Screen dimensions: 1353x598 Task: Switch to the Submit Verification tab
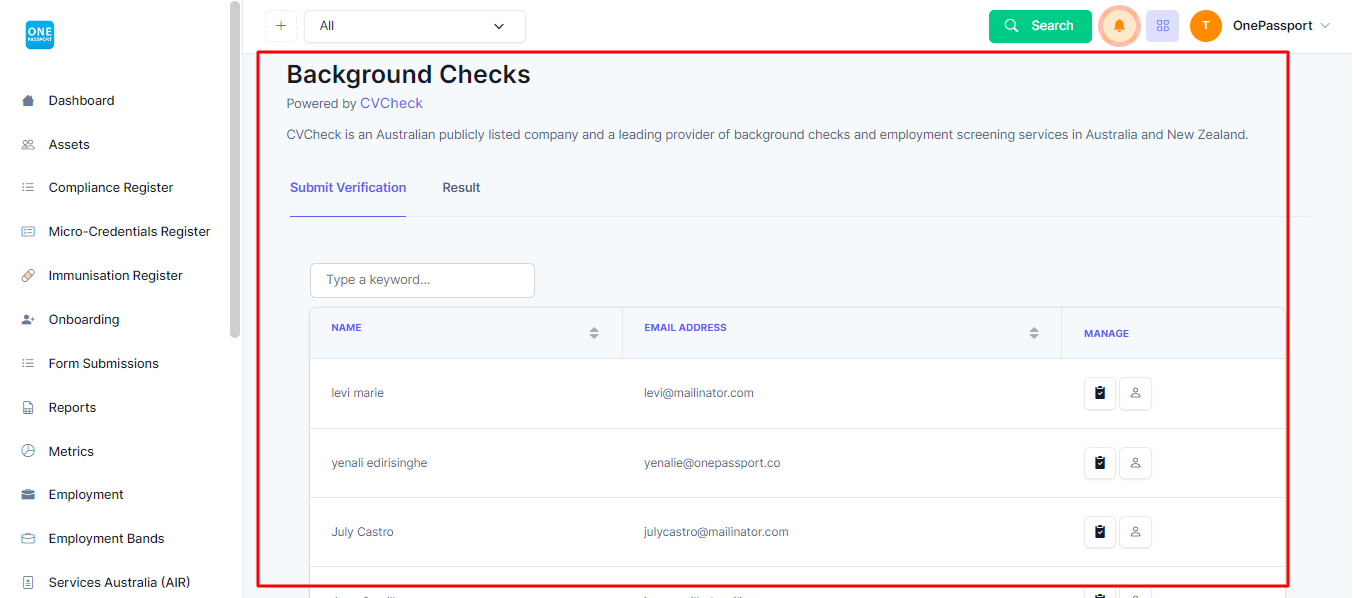[x=348, y=188]
